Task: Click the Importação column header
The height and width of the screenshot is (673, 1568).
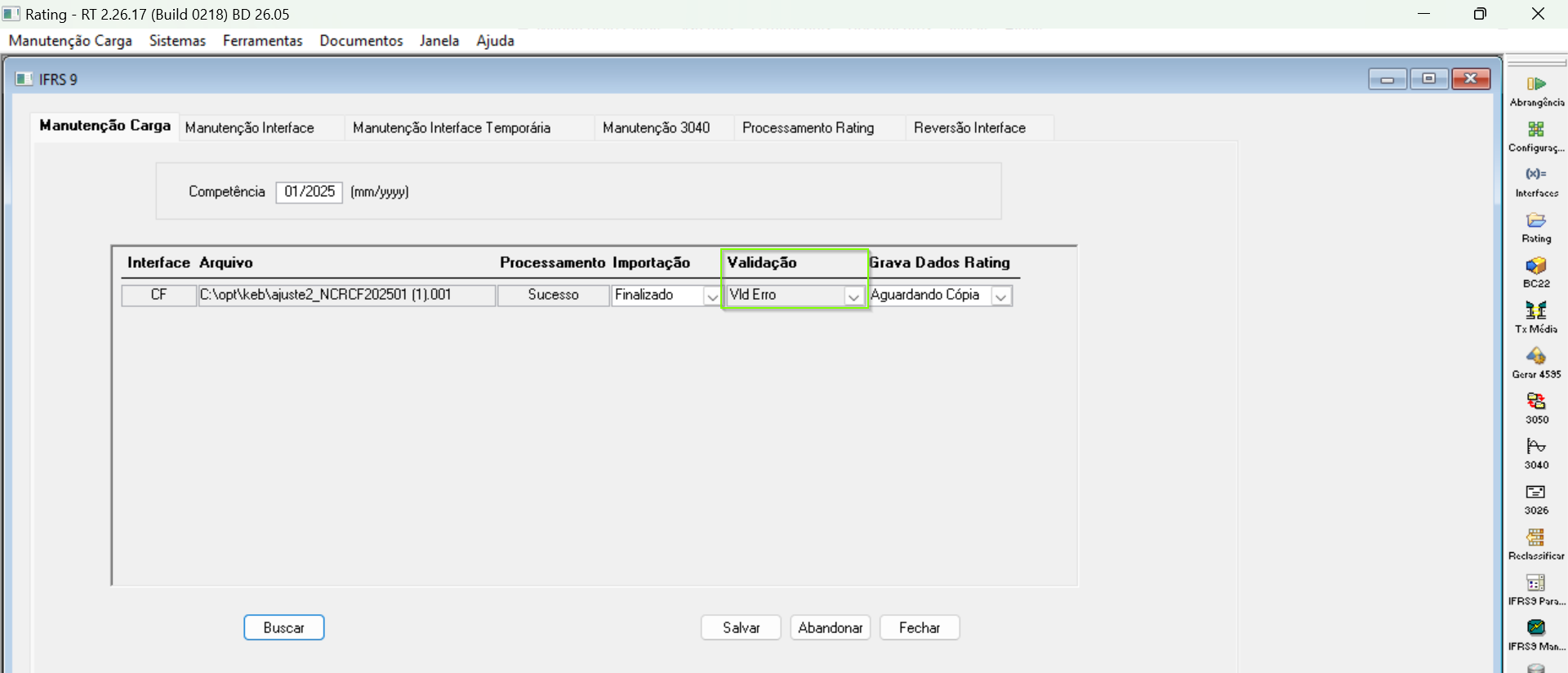Action: point(652,262)
